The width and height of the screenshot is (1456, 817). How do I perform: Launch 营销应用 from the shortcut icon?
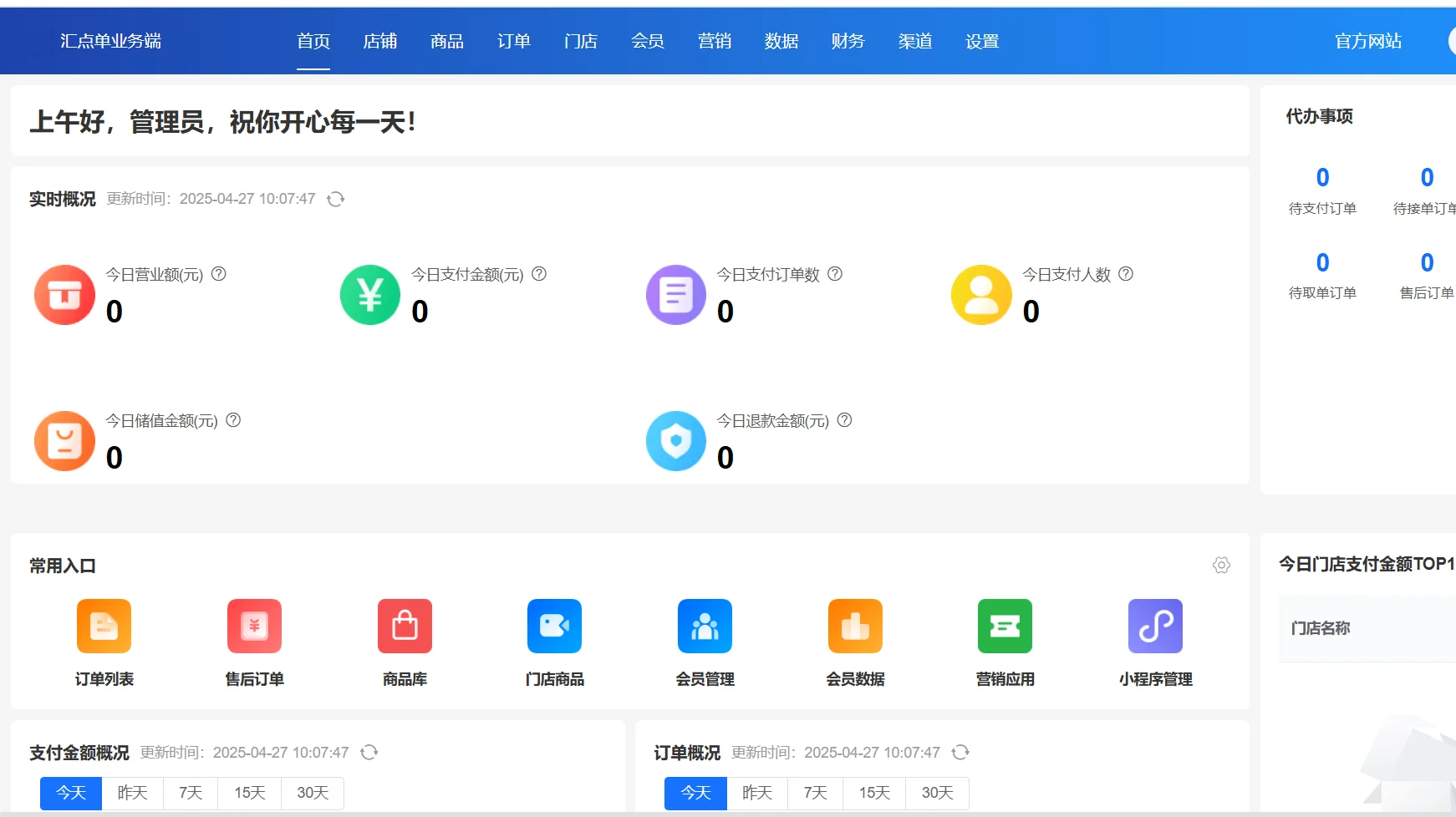point(1005,626)
